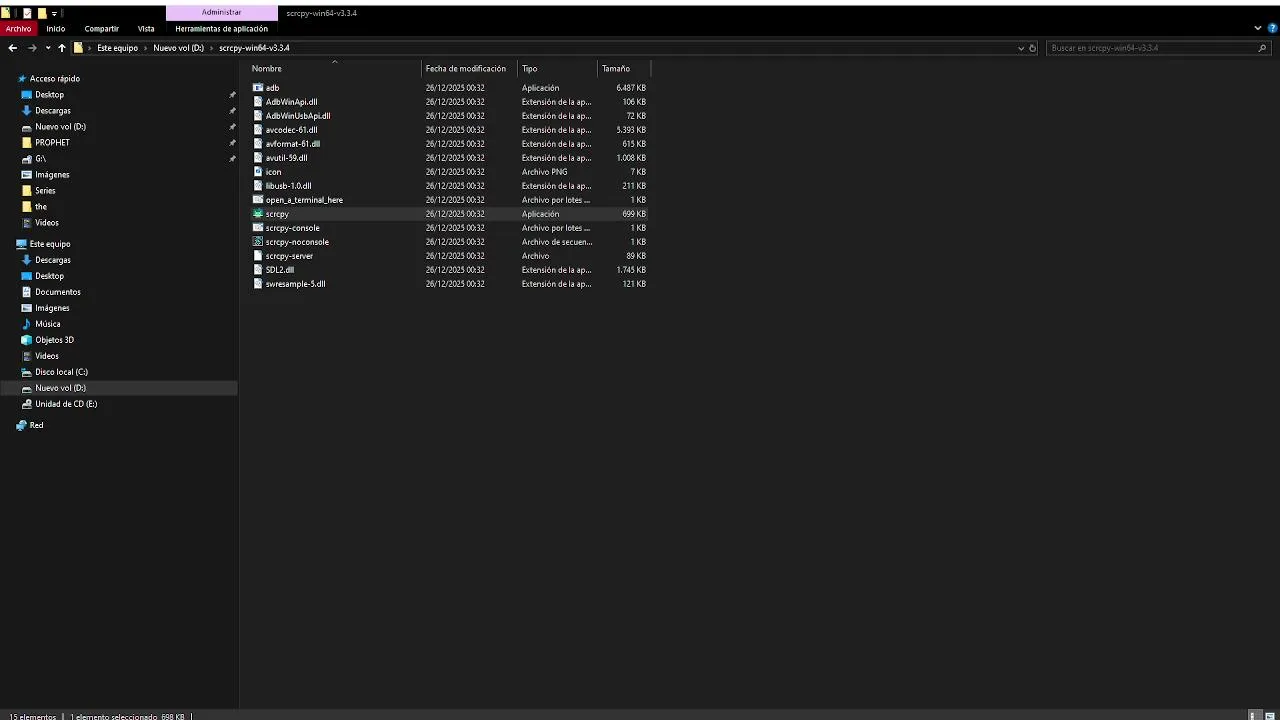Open the G:\ quick access item

click(x=40, y=159)
